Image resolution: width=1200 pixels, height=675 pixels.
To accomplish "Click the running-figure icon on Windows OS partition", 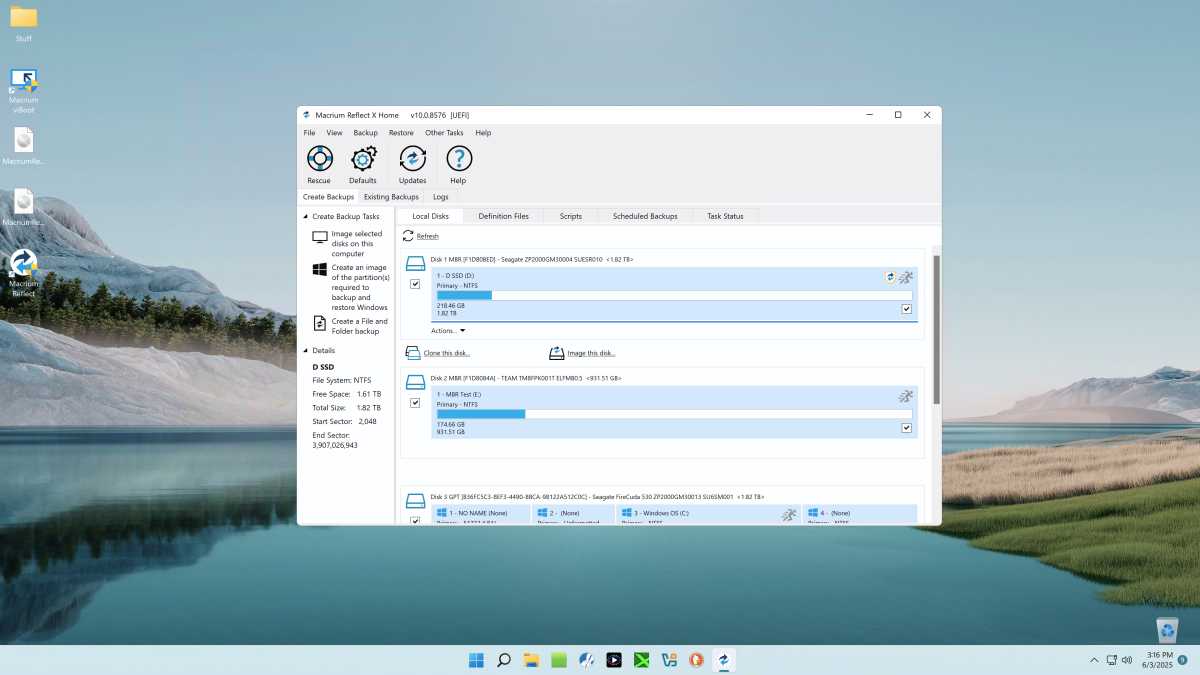I will 789,514.
